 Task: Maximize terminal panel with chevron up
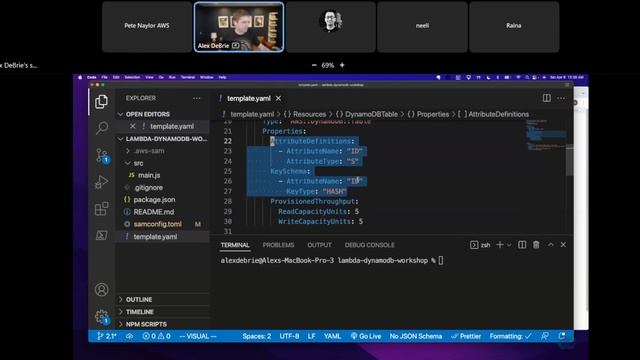click(551, 245)
